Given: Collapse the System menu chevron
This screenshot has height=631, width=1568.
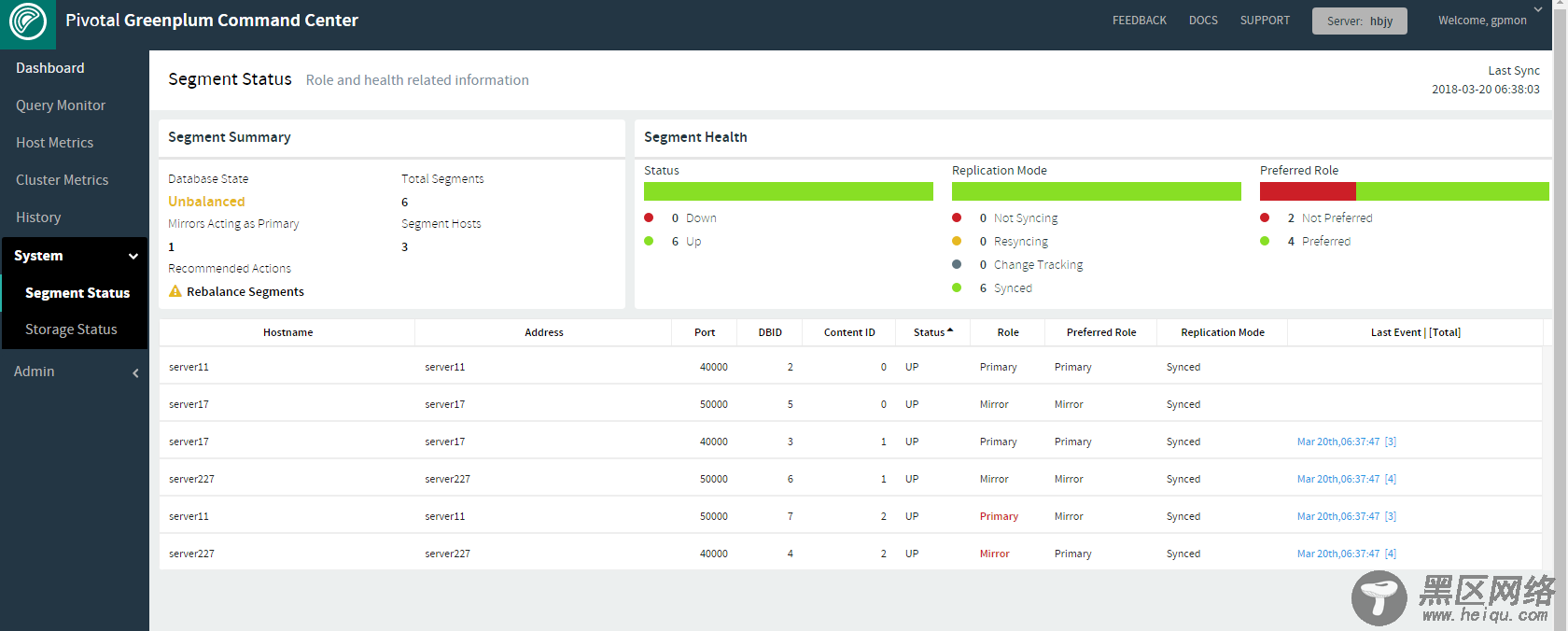Looking at the screenshot, I should tap(133, 256).
